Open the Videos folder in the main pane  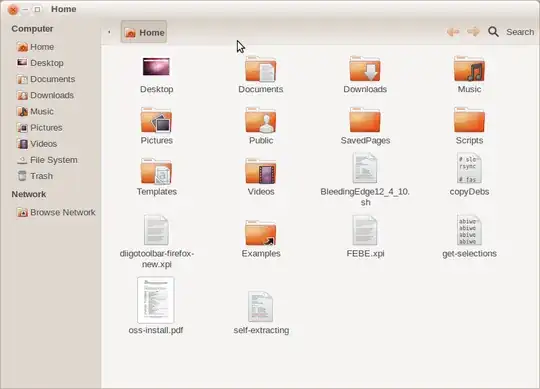tap(261, 171)
